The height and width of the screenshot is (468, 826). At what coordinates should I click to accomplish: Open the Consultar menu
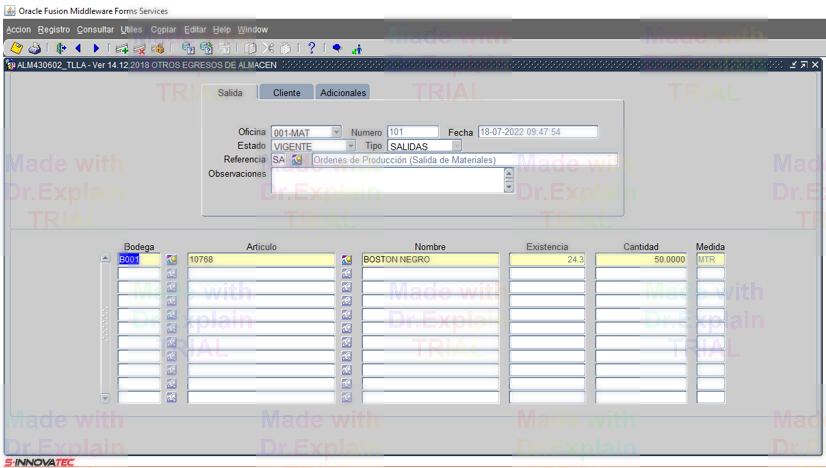click(95, 30)
